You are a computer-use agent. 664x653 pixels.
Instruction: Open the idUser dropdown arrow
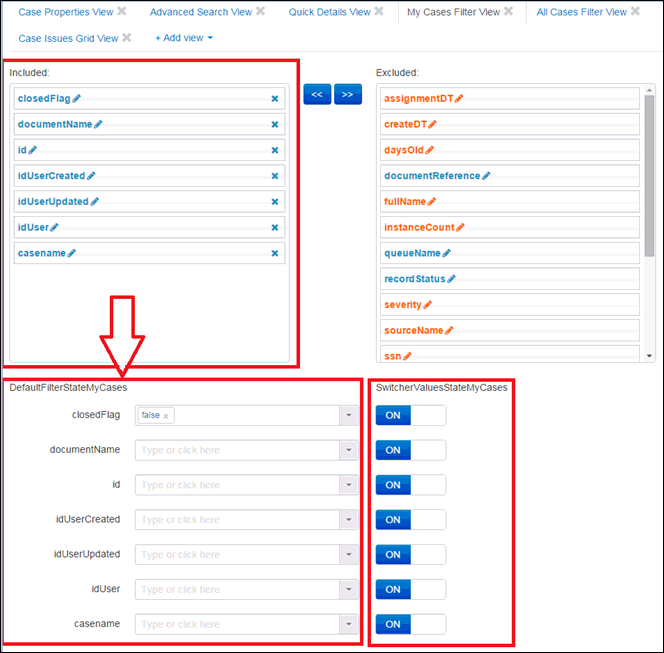coord(348,589)
